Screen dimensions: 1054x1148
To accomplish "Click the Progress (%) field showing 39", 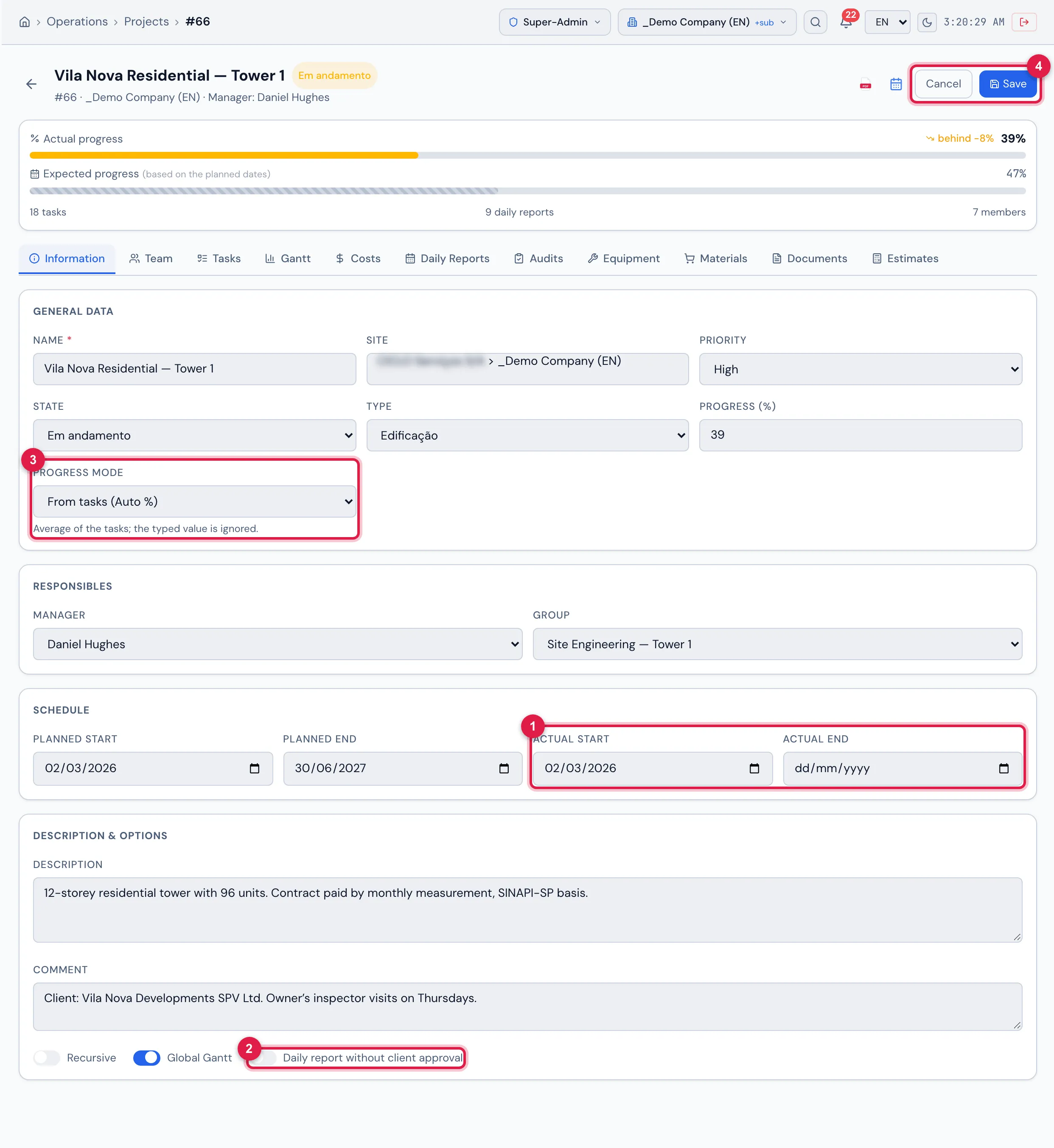I will 860,435.
